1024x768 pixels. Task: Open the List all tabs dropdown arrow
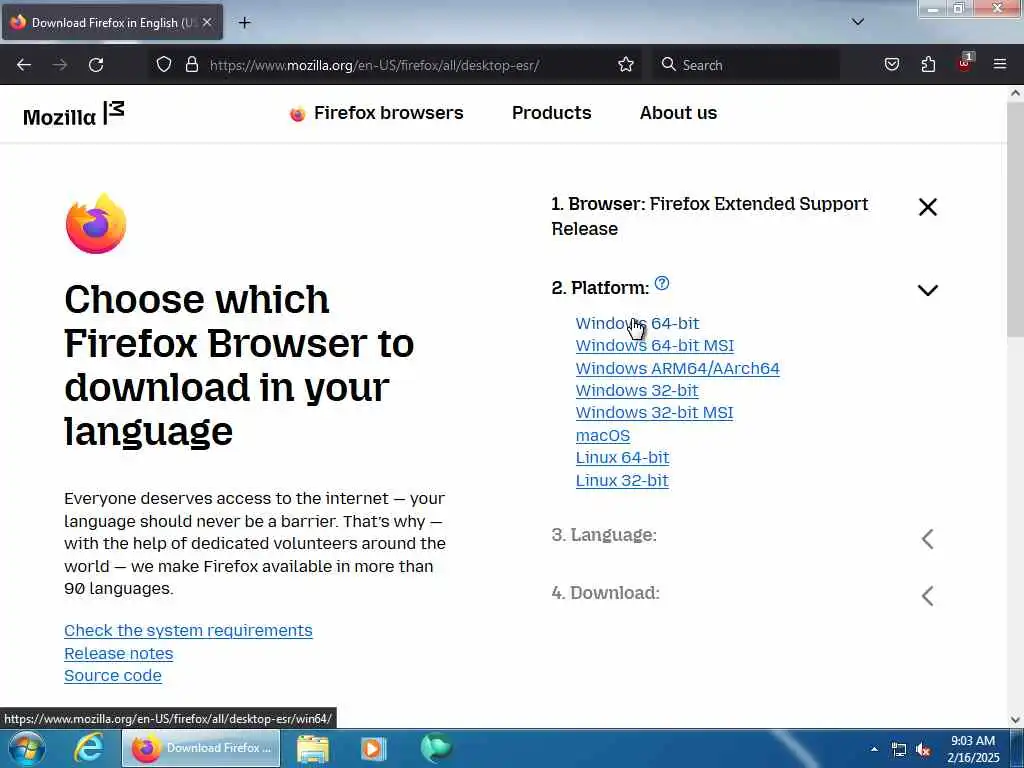pos(858,22)
